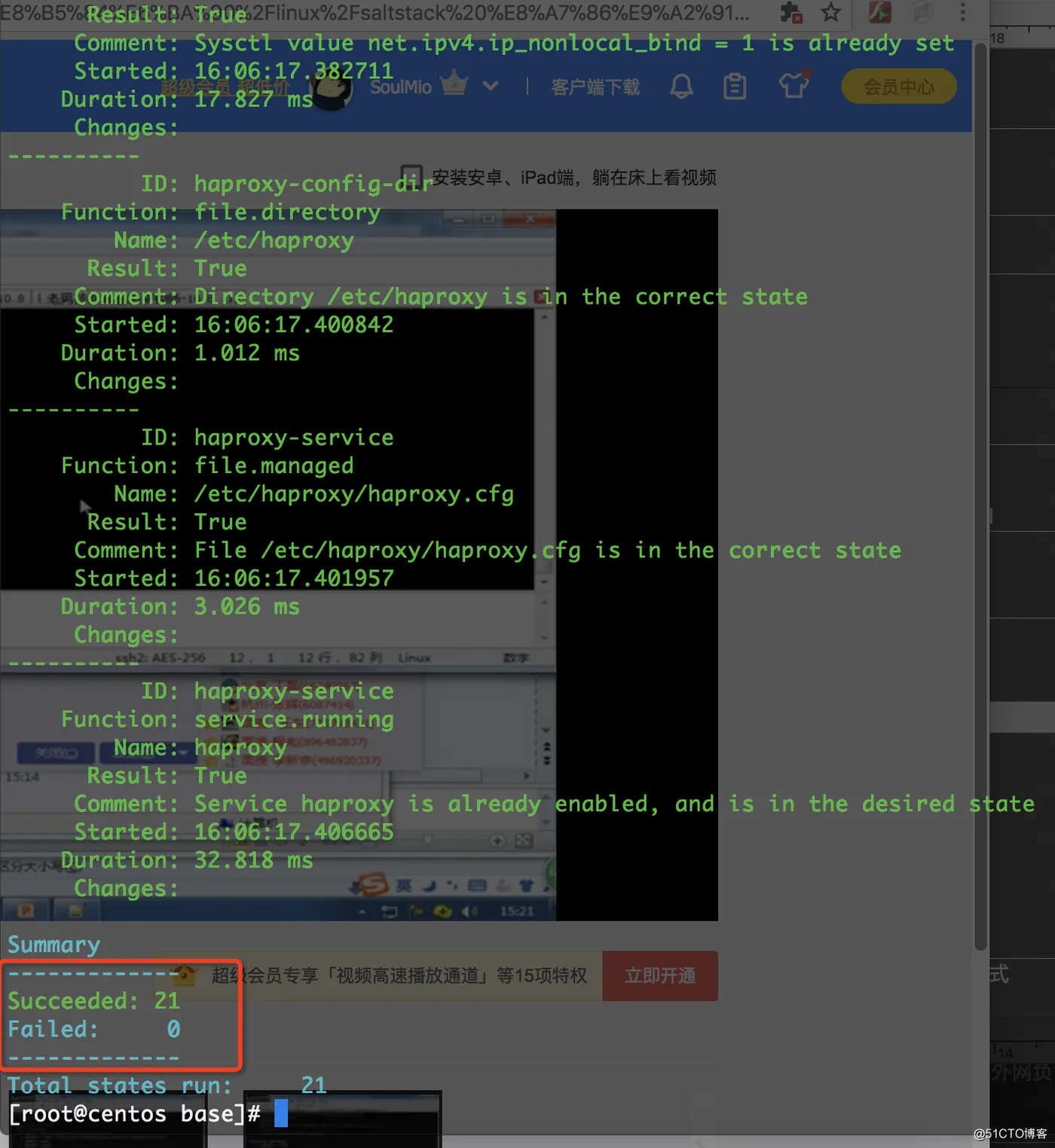This screenshot has width=1055, height=1148.
Task: Show hidden tray icons arrow
Action: coord(362,912)
